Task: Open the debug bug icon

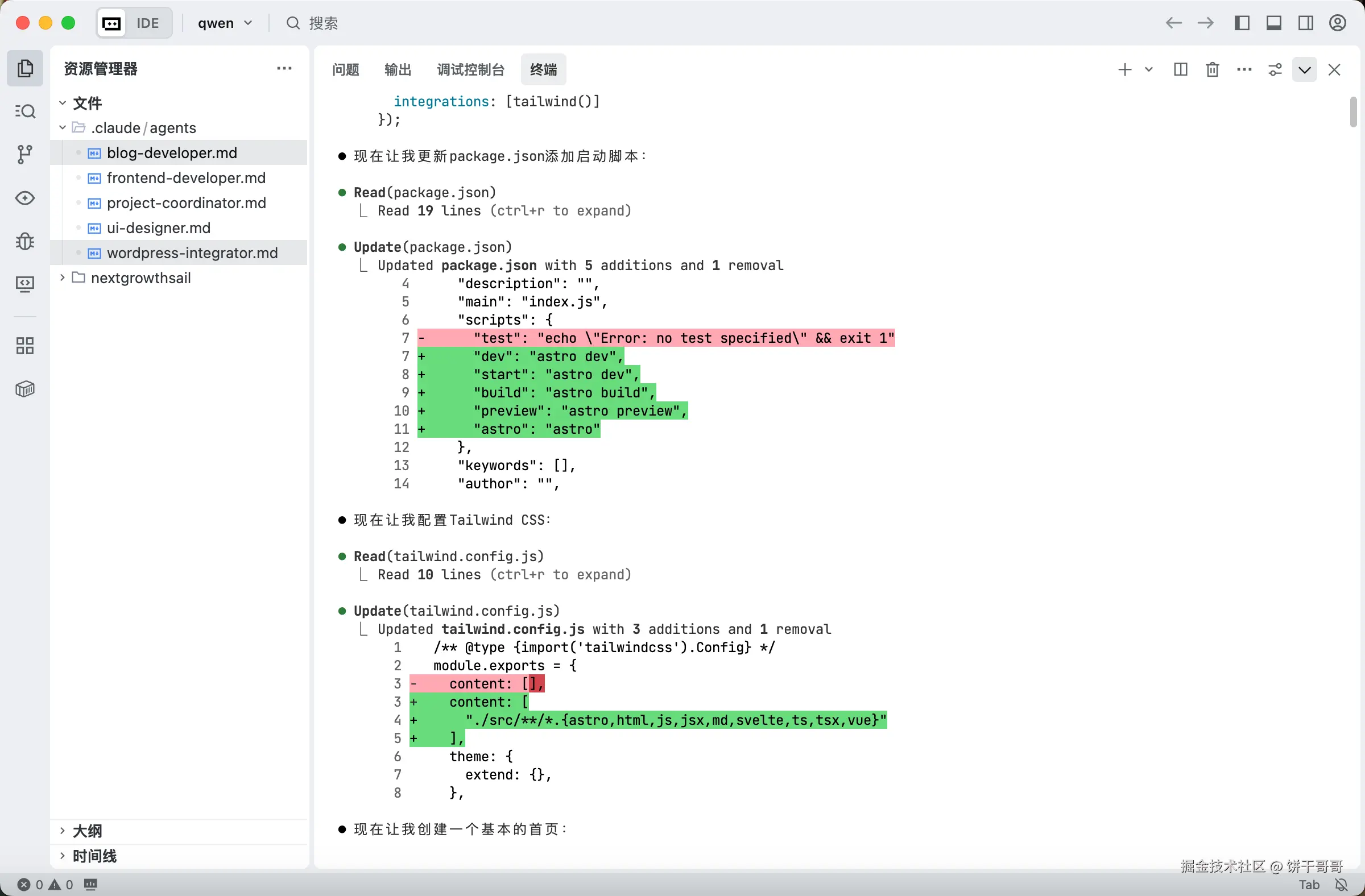Action: tap(24, 242)
